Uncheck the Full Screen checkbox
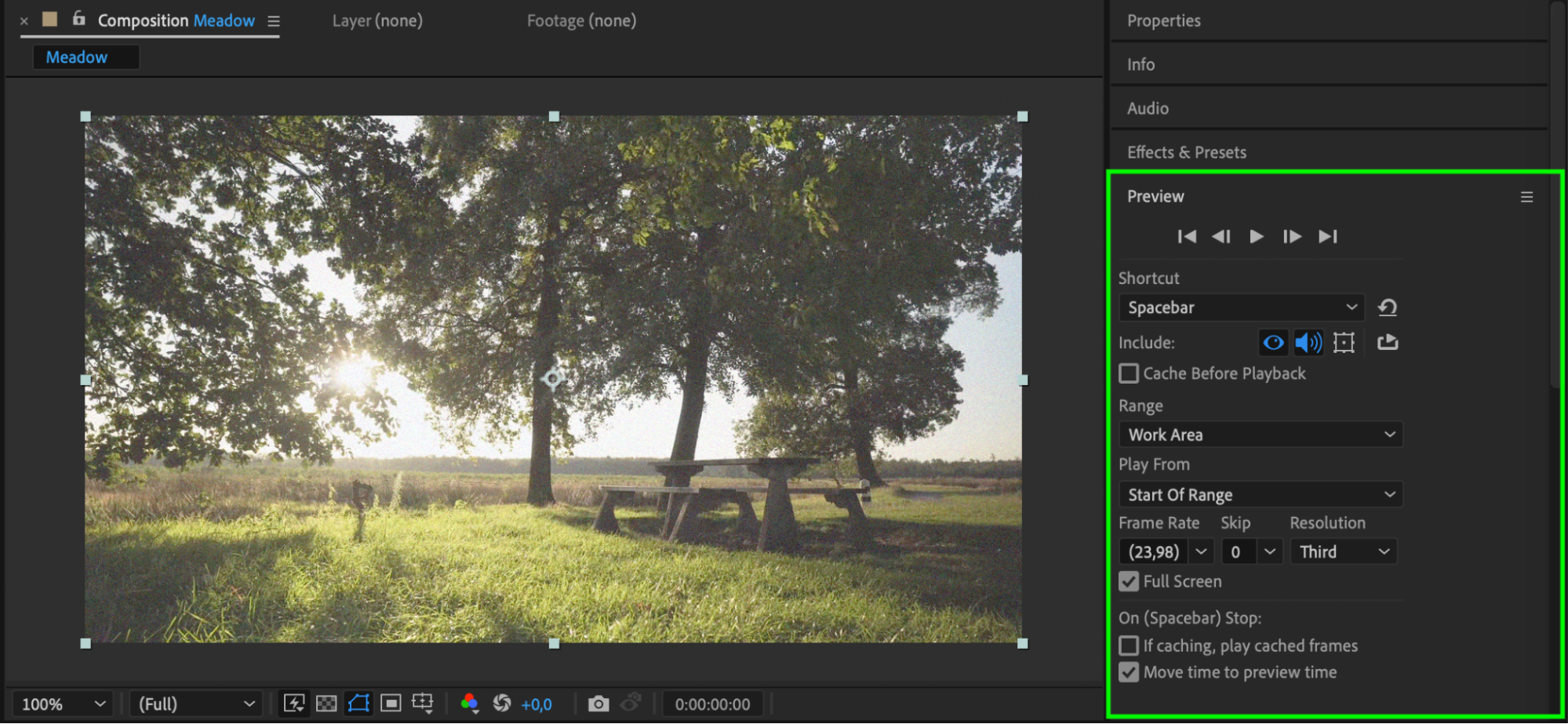Viewport: 1568px width, 724px height. (x=1129, y=581)
